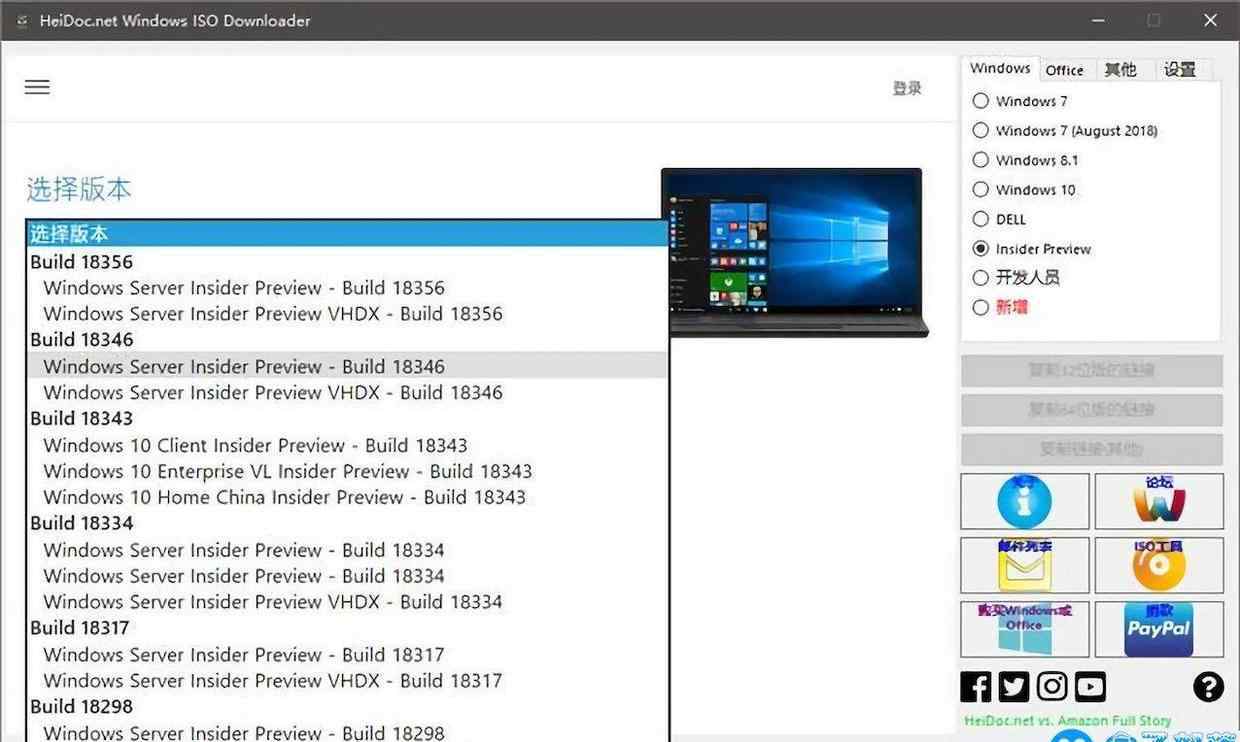The image size is (1240, 742).
Task: Click the PayPal 捐款 donate button
Action: click(1159, 629)
